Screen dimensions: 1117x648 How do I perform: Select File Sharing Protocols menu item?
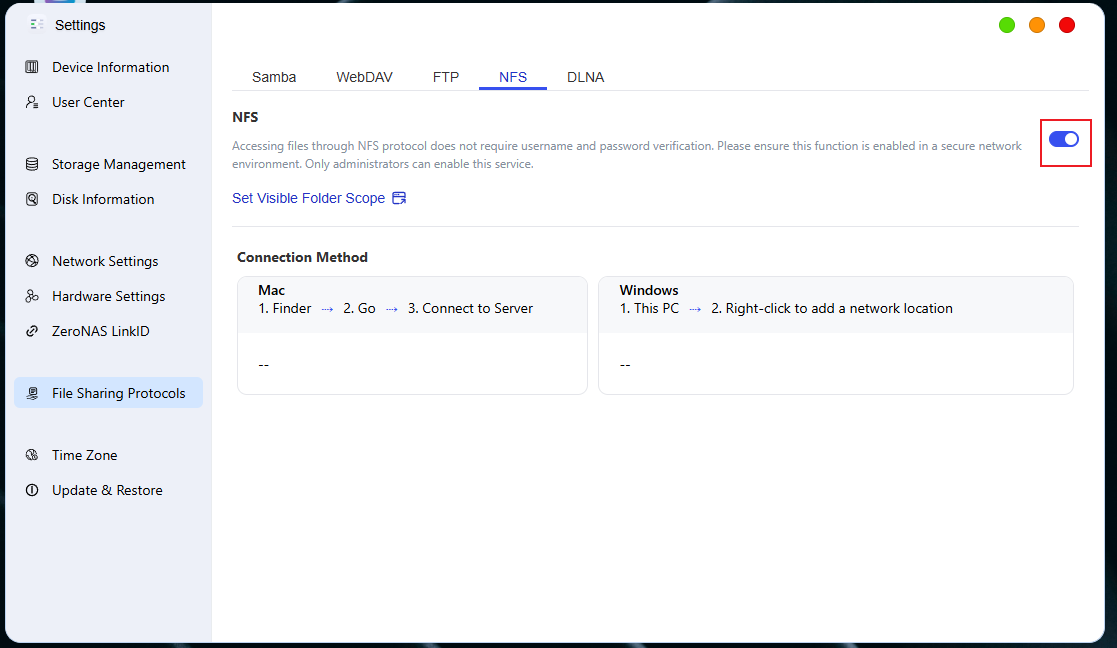point(108,392)
